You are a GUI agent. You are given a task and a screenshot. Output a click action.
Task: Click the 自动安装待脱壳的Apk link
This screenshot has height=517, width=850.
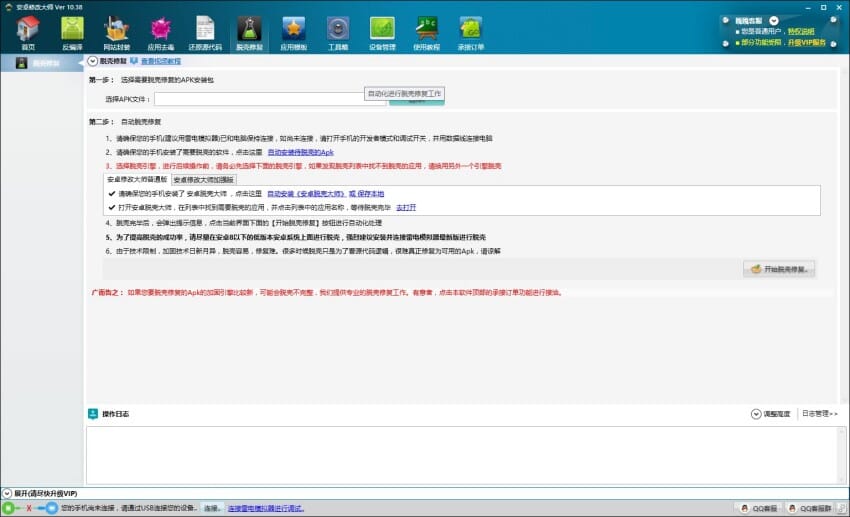[x=299, y=152]
